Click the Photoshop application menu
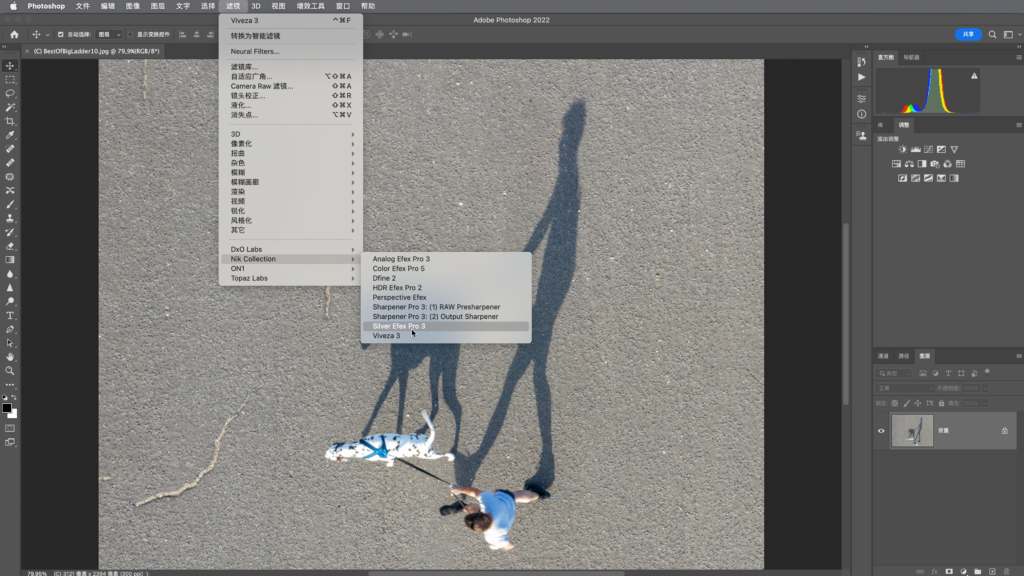 pyautogui.click(x=46, y=6)
